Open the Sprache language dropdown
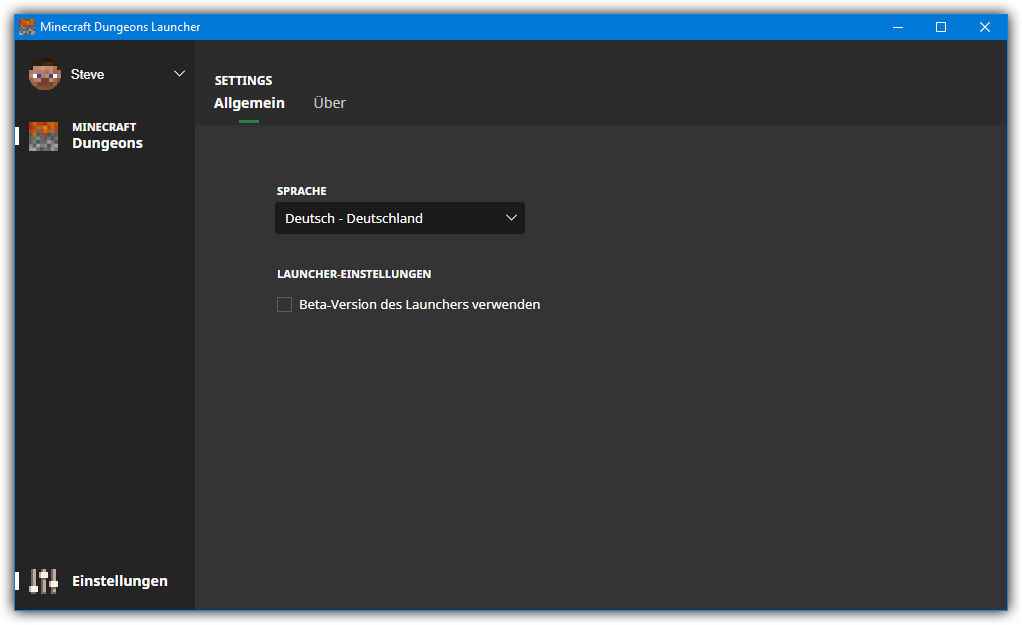The height and width of the screenshot is (625, 1022). click(400, 218)
